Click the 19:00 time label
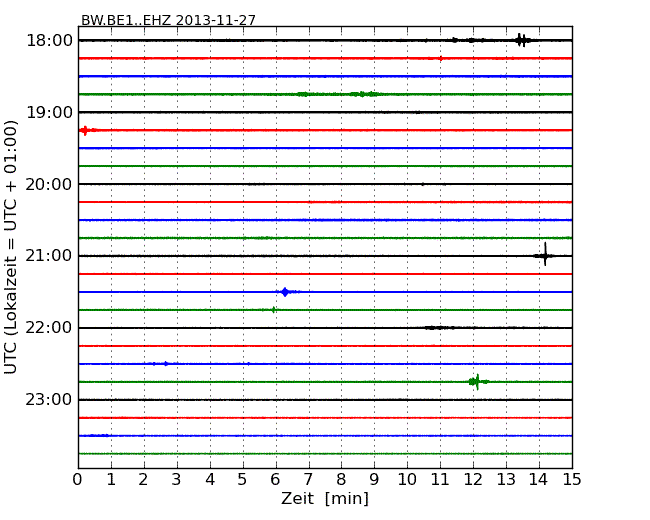 pos(49,112)
